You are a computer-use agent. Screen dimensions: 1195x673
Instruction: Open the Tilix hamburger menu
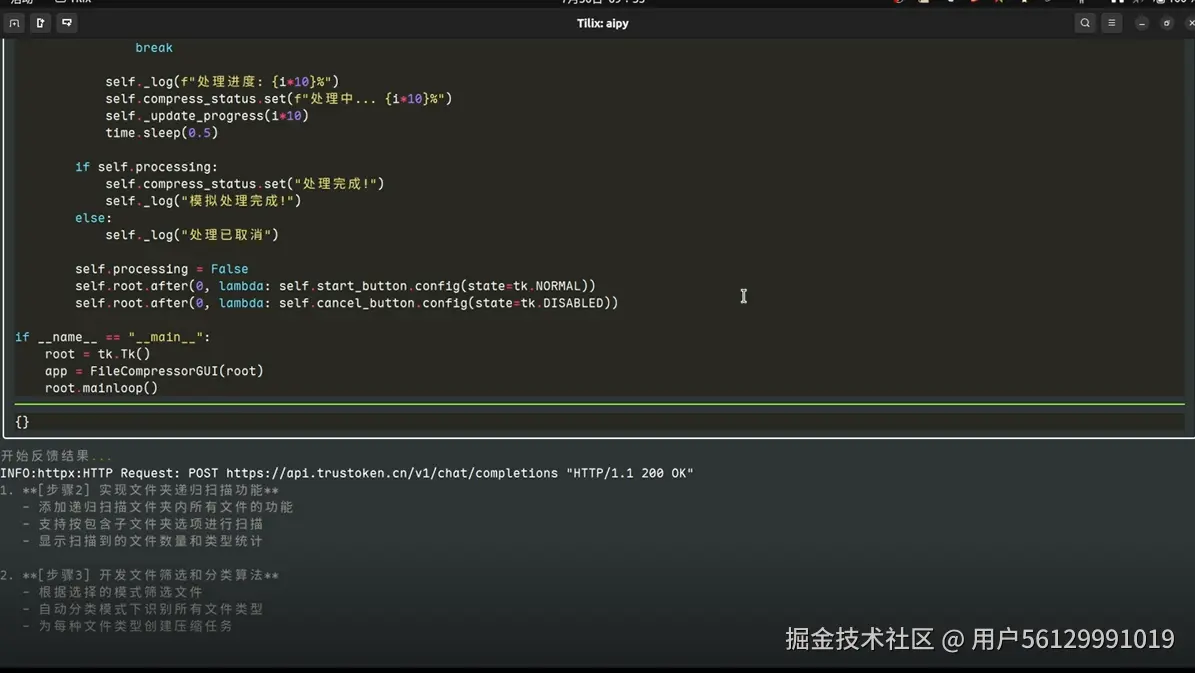(x=1112, y=23)
